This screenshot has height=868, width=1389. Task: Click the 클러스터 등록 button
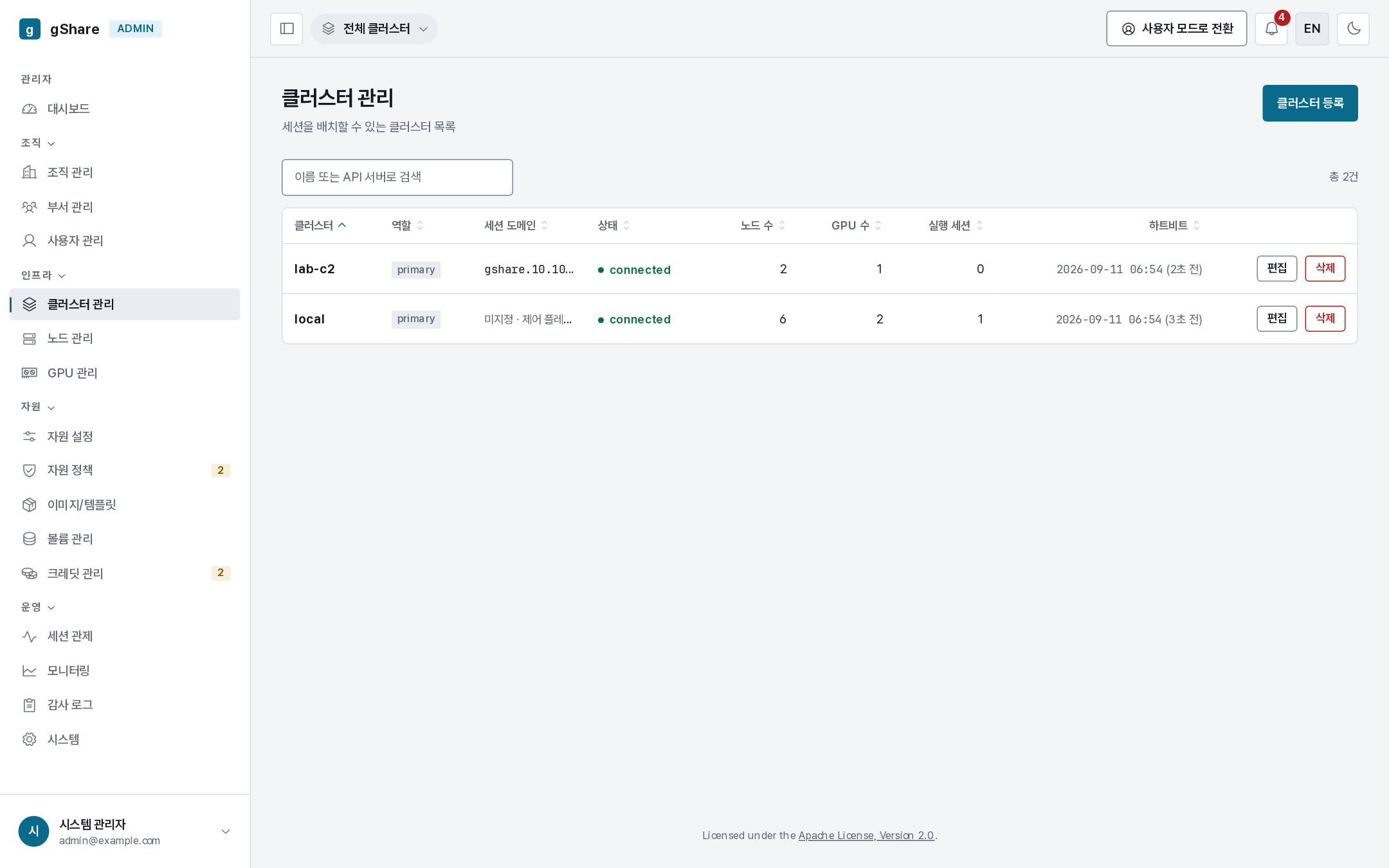(x=1310, y=103)
